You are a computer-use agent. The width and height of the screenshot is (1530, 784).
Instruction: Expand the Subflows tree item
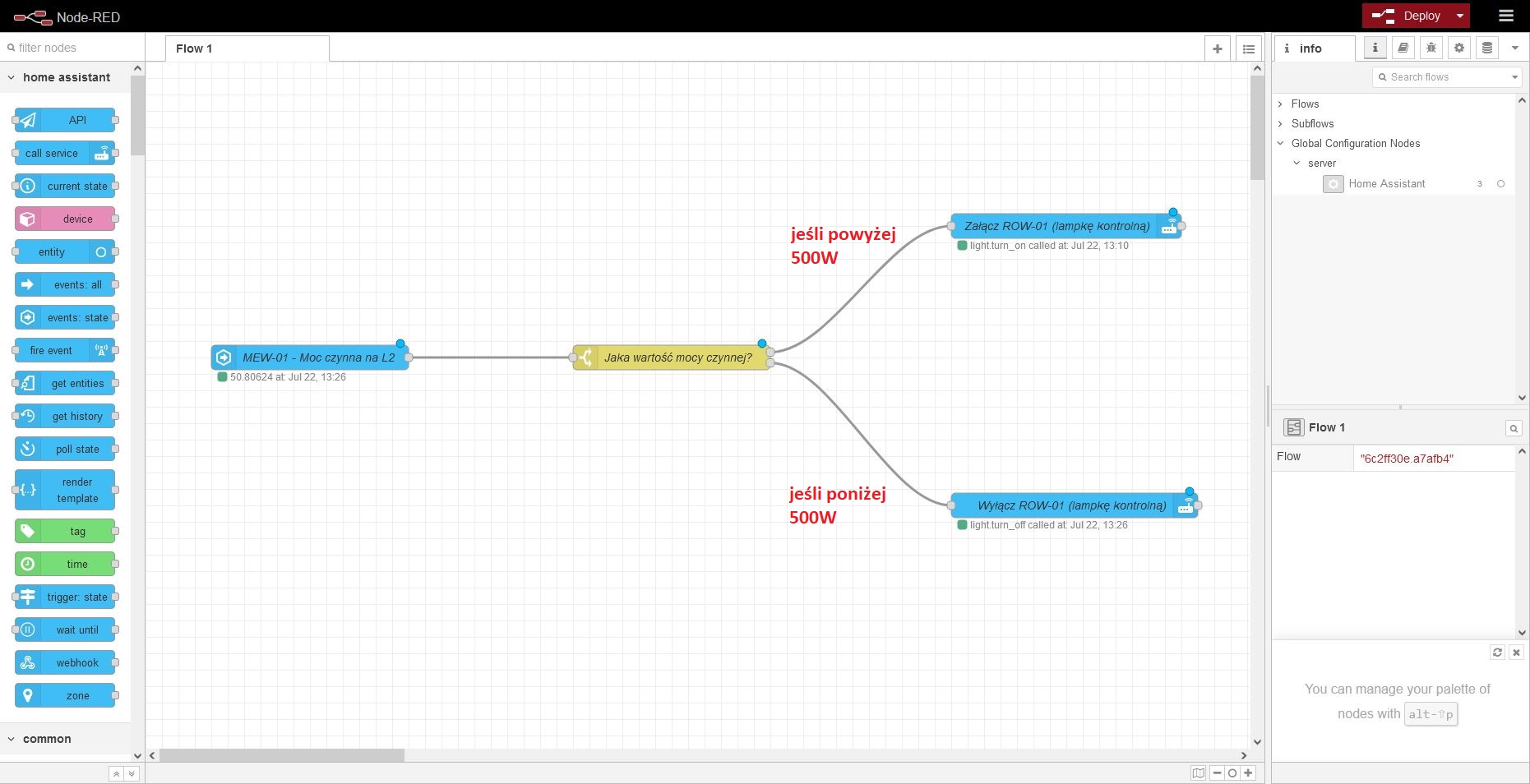1280,123
